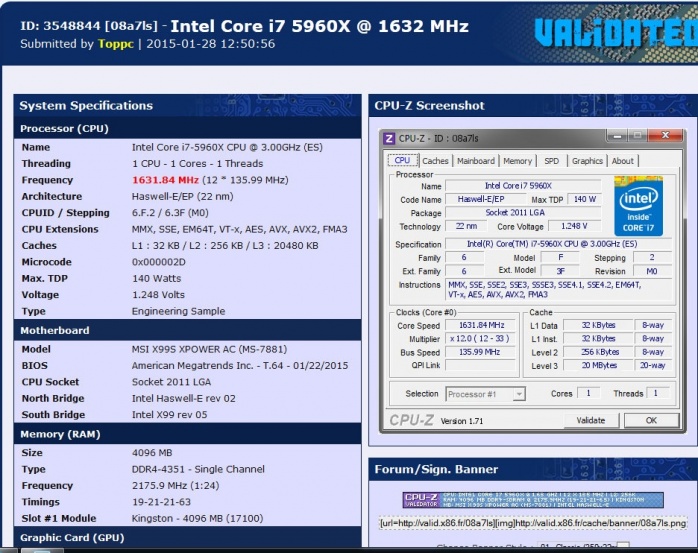Select the Memory tab in CPU-Z
This screenshot has height=553, width=698.
[517, 161]
